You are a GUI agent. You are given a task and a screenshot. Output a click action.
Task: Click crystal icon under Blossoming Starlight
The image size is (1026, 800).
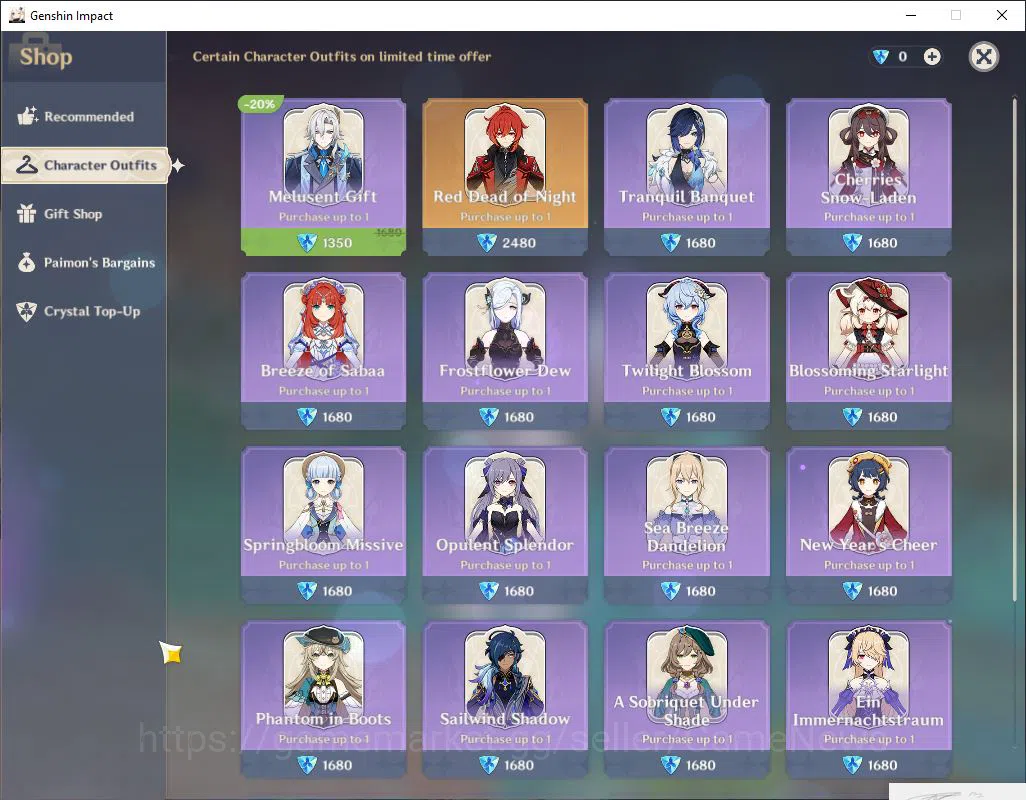(852, 417)
